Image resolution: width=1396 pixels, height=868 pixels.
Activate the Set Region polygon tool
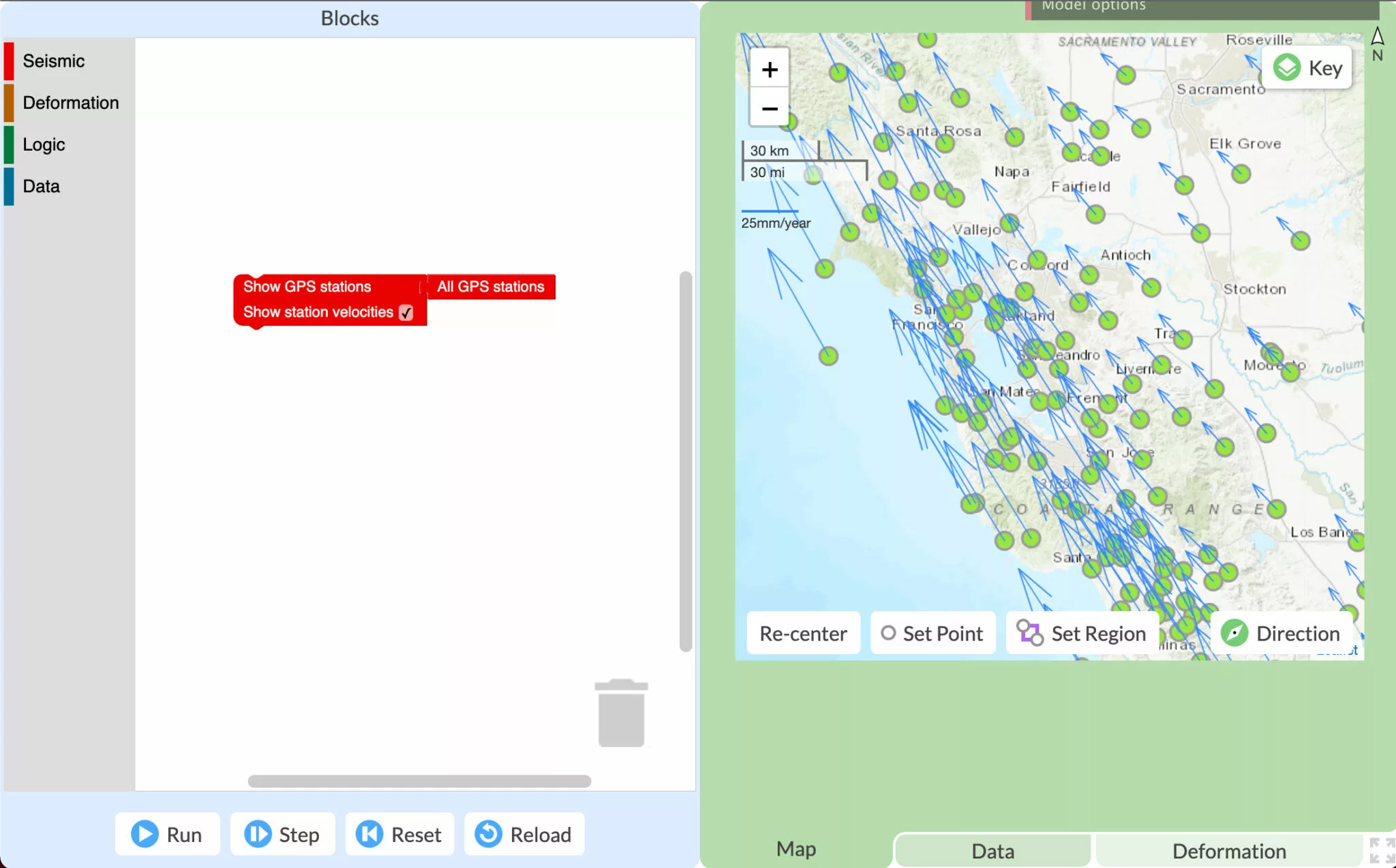(1081, 633)
